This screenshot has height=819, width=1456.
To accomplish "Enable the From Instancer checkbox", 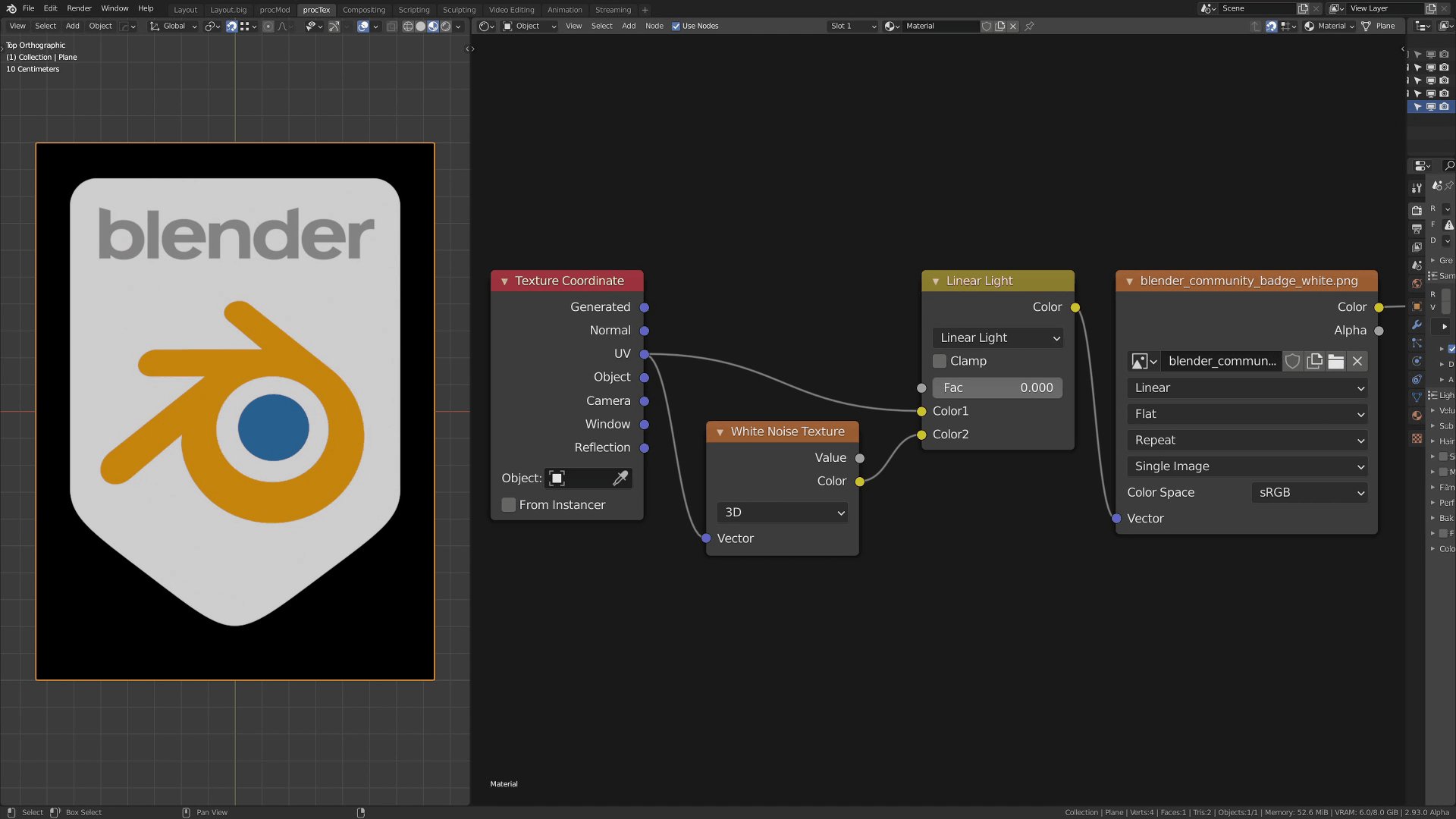I will coord(509,504).
